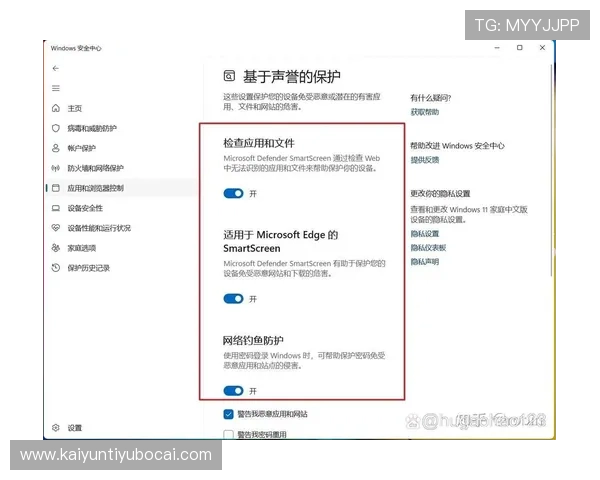Image resolution: width=600 pixels, height=480 pixels.
Task: Open the 隐私设置 link
Action: click(x=425, y=233)
